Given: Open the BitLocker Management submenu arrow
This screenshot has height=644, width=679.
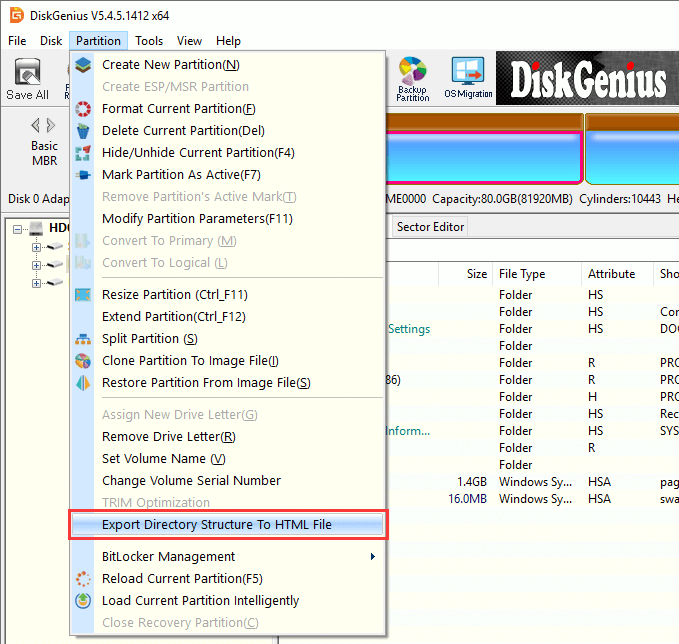Looking at the screenshot, I should click(x=372, y=557).
